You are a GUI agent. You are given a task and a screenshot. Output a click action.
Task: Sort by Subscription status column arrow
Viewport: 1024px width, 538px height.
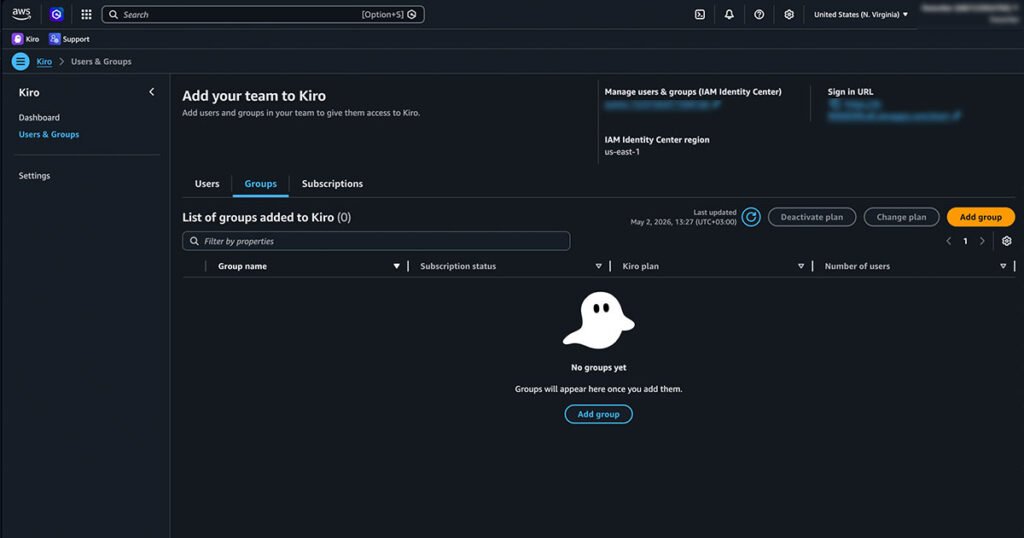coord(598,266)
